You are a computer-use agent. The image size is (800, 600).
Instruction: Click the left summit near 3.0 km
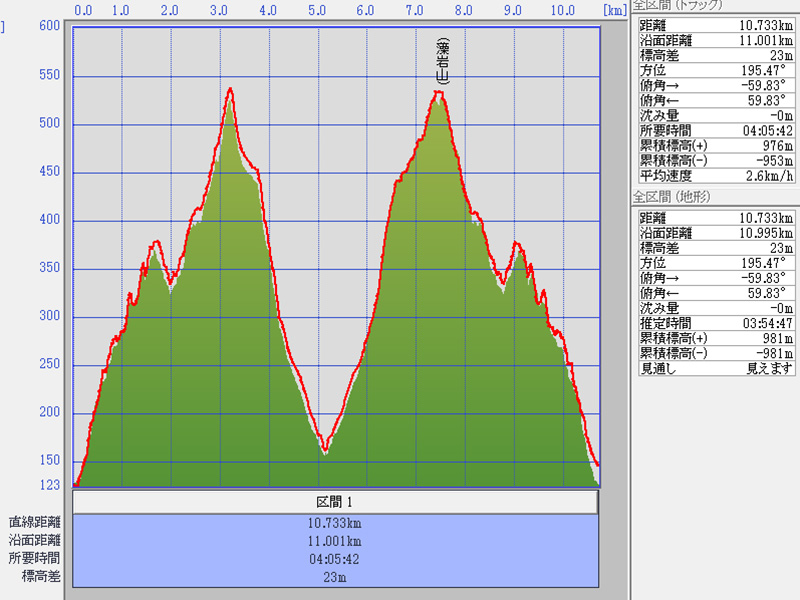231,90
